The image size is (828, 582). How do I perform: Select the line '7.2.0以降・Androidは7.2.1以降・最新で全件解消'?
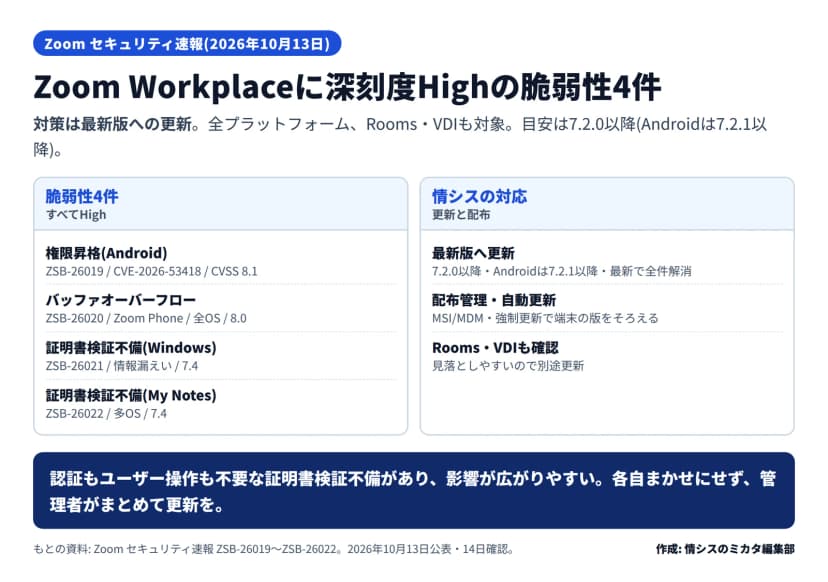(562, 271)
